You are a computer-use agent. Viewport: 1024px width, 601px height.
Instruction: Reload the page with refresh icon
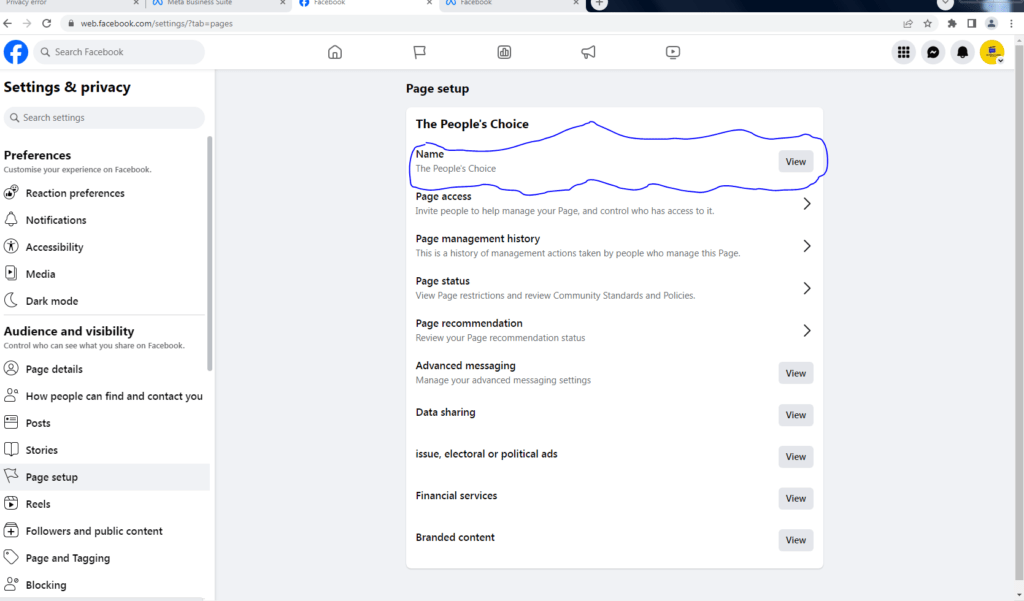[x=46, y=24]
